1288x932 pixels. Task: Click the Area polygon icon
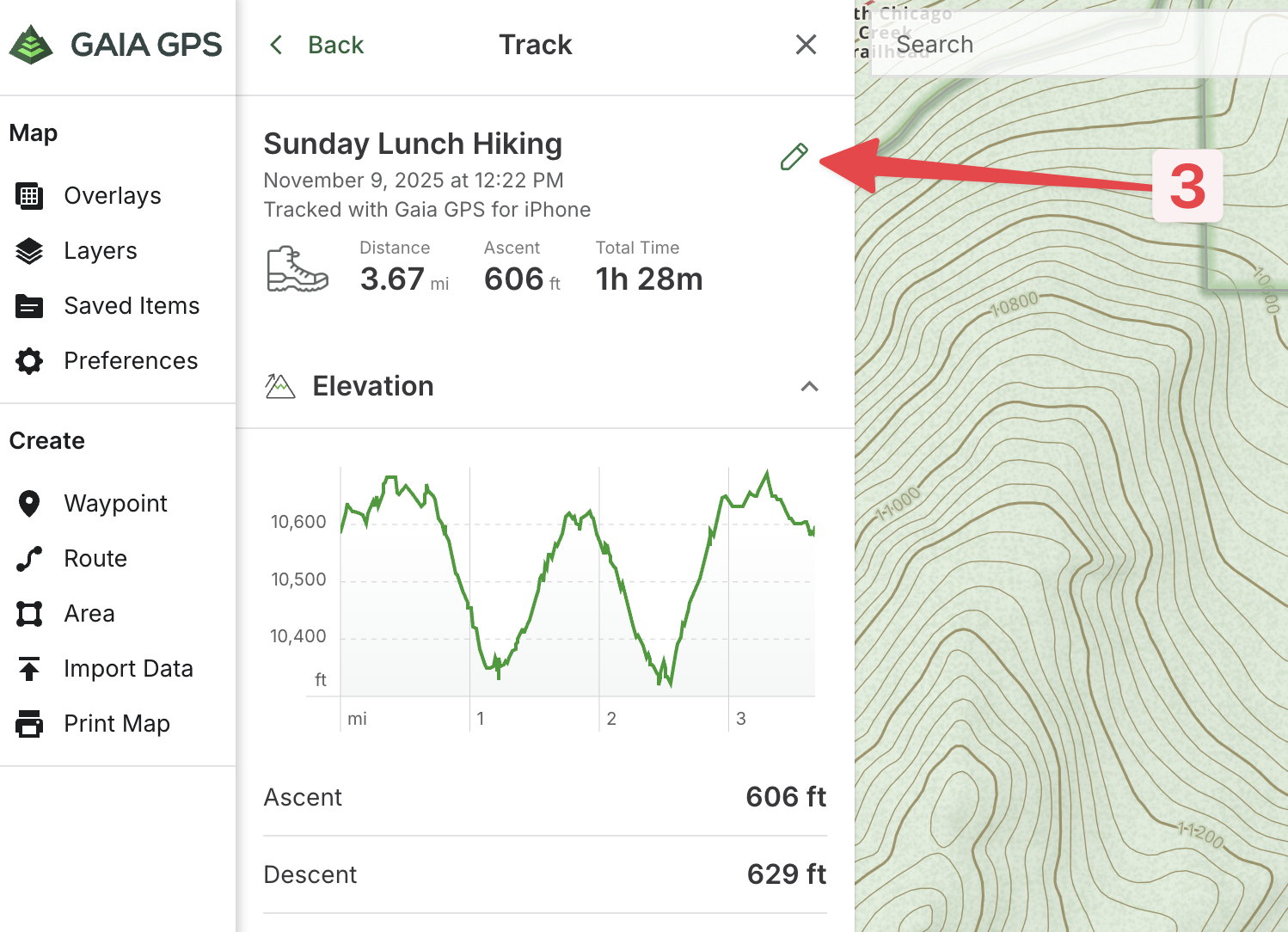tap(29, 614)
